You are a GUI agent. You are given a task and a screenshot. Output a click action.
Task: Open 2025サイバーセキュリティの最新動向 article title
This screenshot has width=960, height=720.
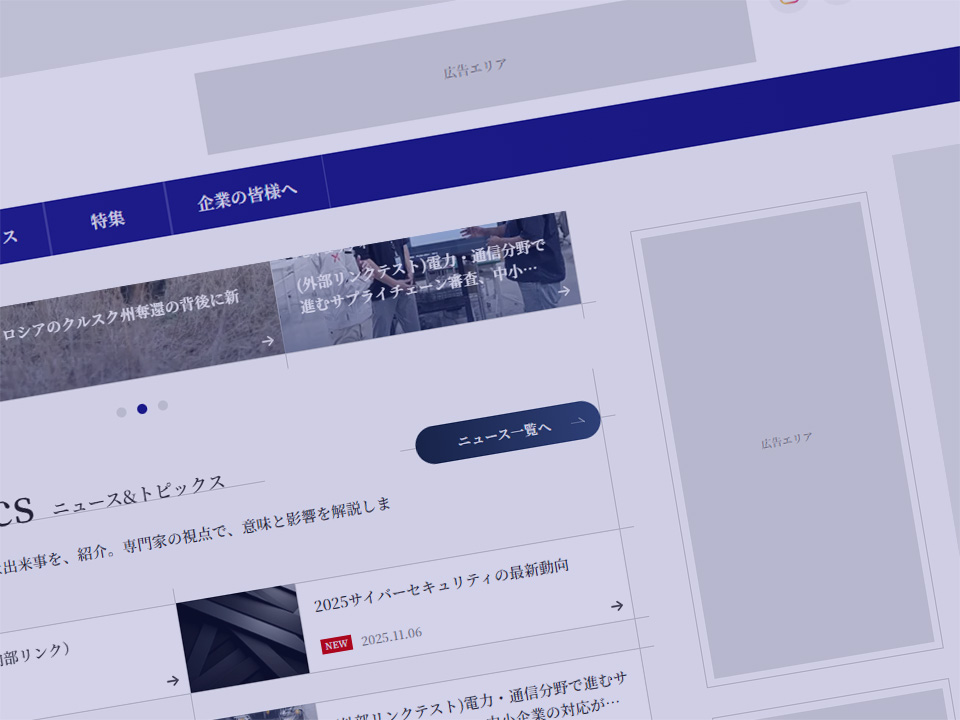pos(441,585)
